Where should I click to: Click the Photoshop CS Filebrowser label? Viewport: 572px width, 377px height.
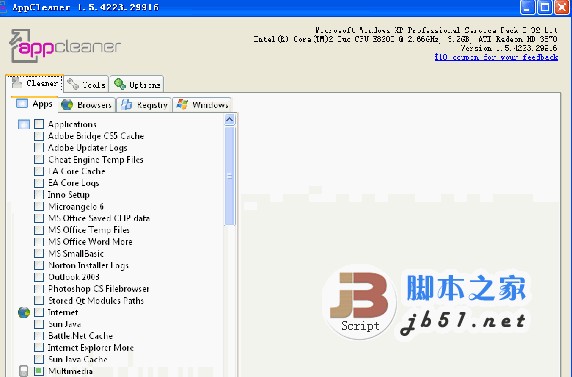pos(98,289)
